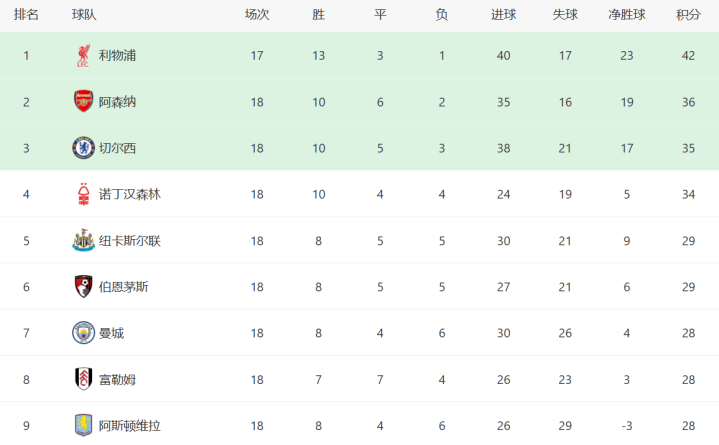Click the 排名 column header
The width and height of the screenshot is (719, 445).
[26, 15]
